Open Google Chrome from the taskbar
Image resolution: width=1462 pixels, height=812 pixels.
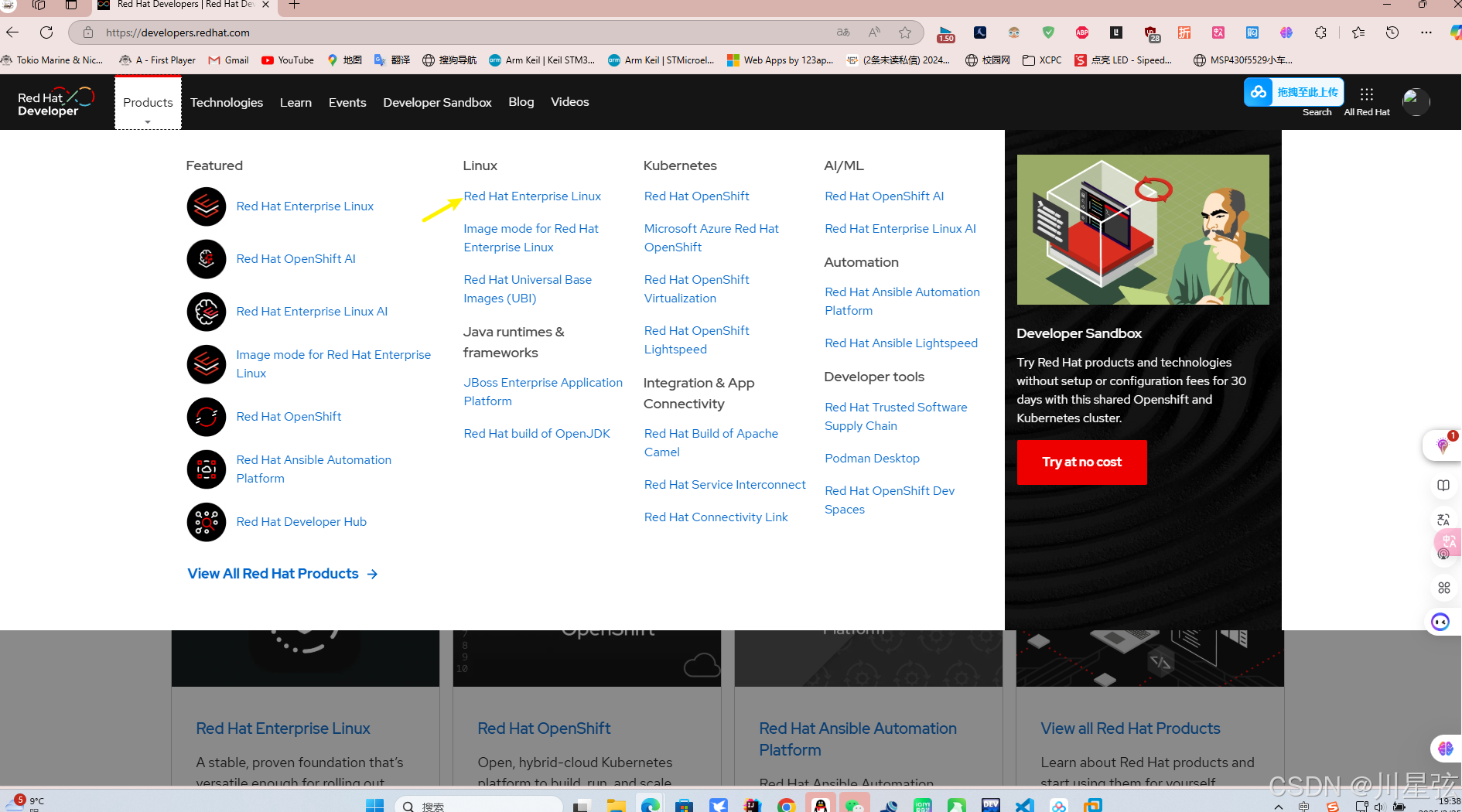pos(786,805)
